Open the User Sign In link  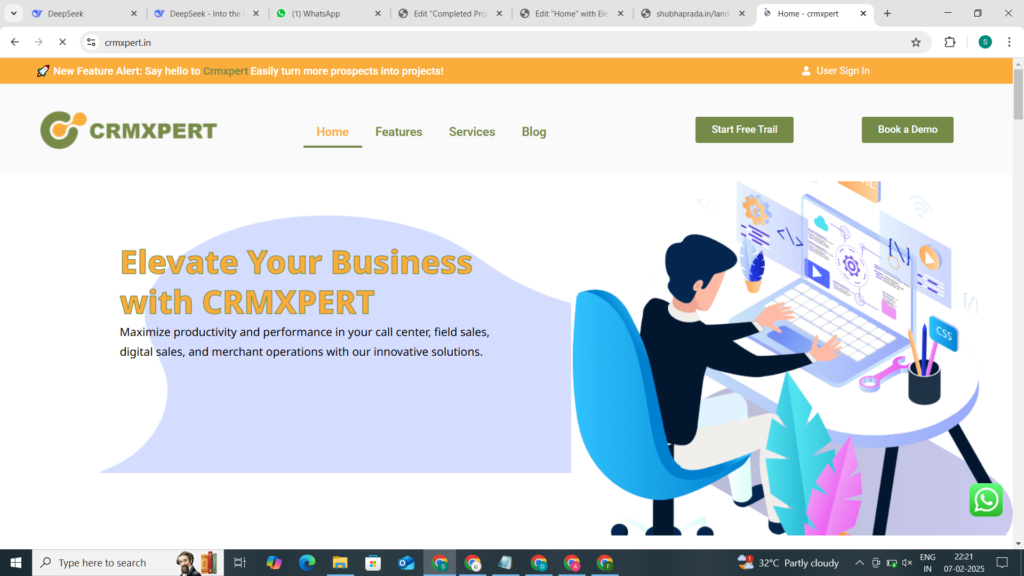click(x=835, y=71)
